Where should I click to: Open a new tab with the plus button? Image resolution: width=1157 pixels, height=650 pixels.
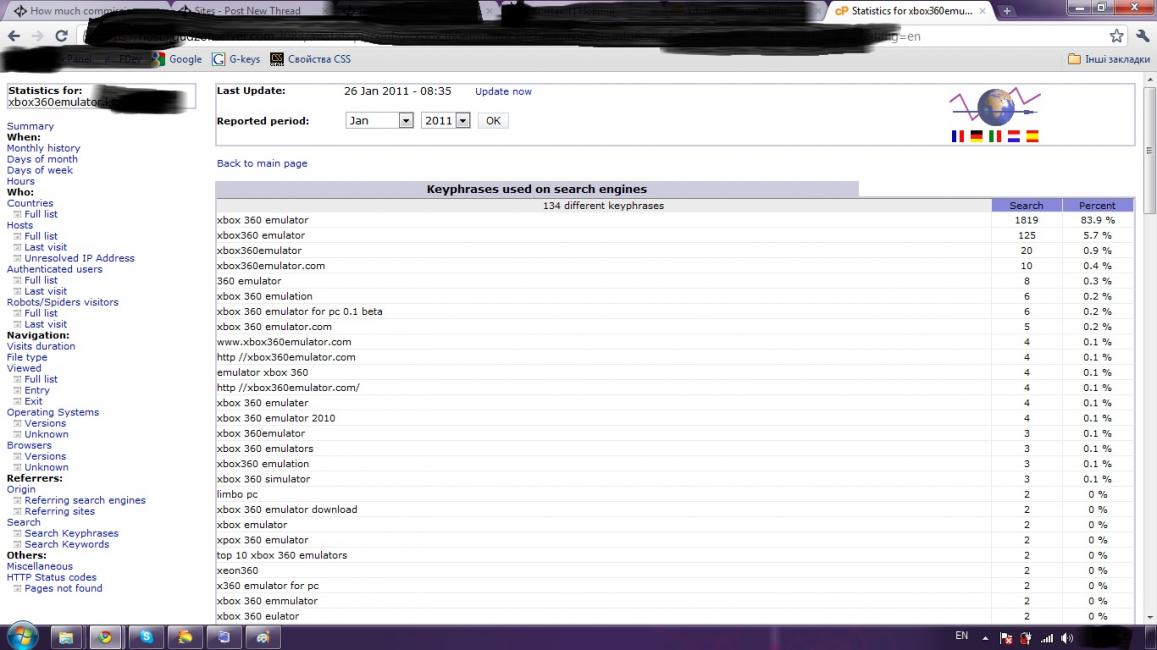(1006, 10)
